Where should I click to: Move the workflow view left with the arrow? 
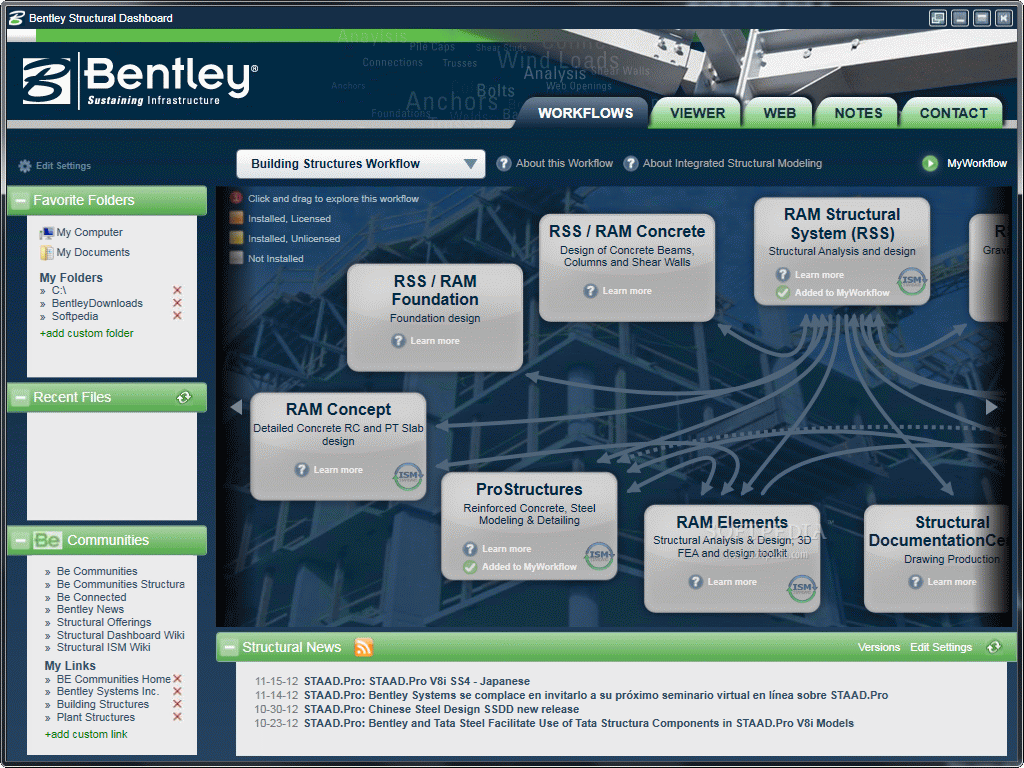(236, 407)
